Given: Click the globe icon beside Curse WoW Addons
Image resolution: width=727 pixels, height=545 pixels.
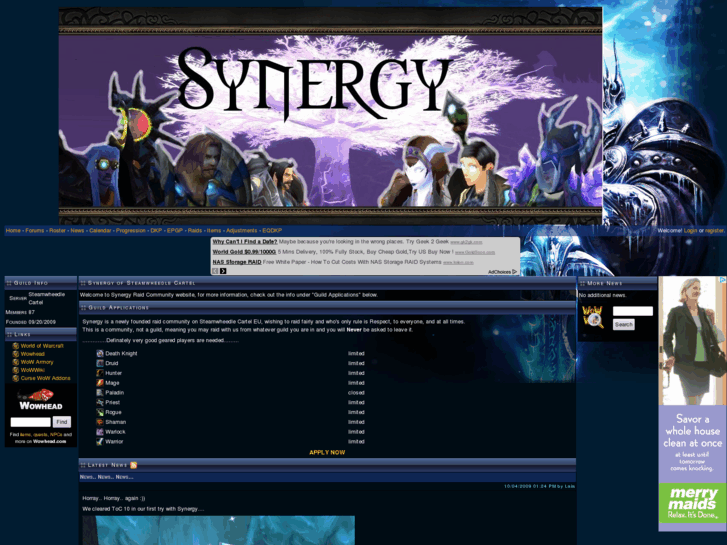Looking at the screenshot, I should pos(16,378).
